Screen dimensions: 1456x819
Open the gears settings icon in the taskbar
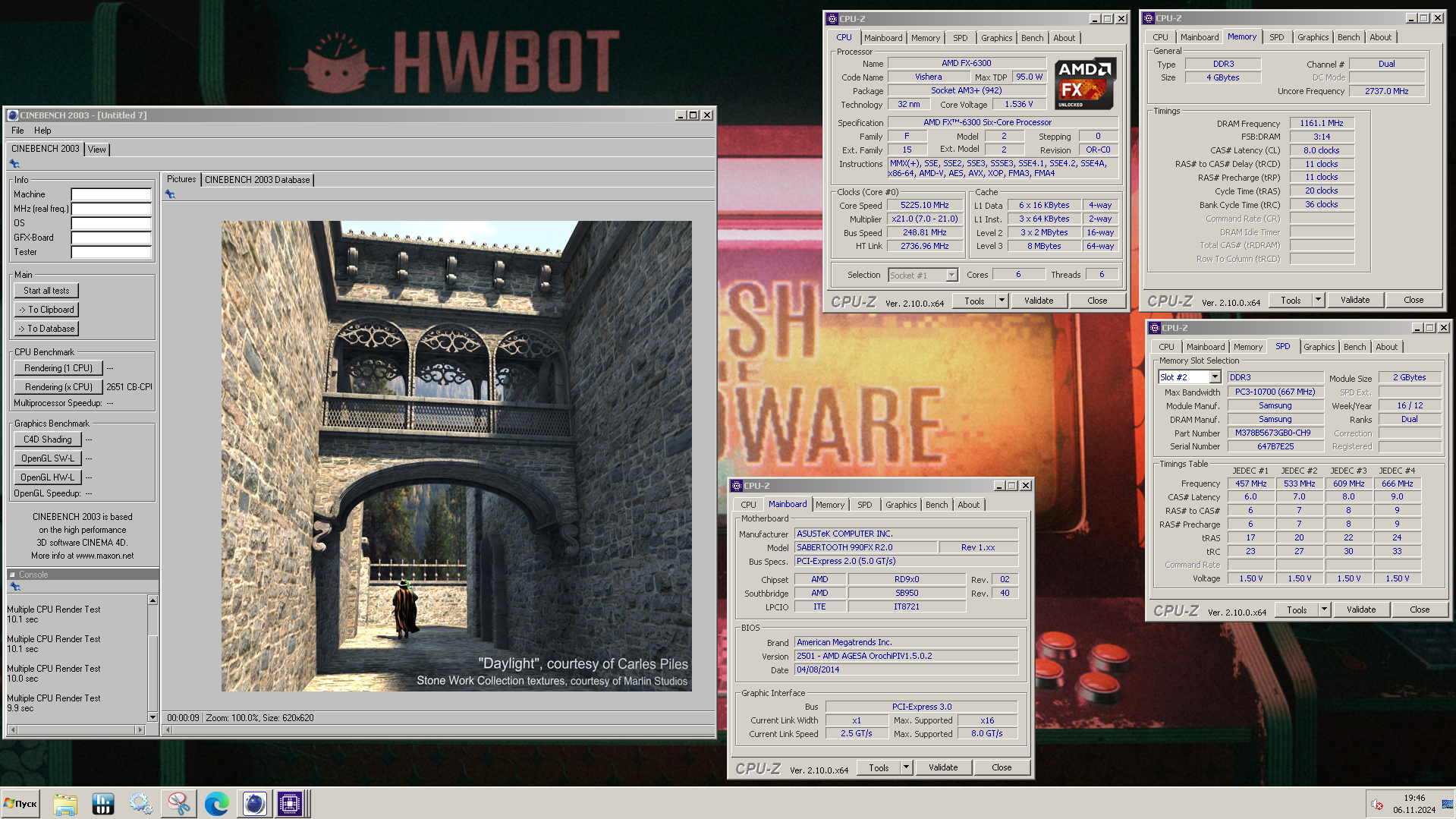(140, 803)
